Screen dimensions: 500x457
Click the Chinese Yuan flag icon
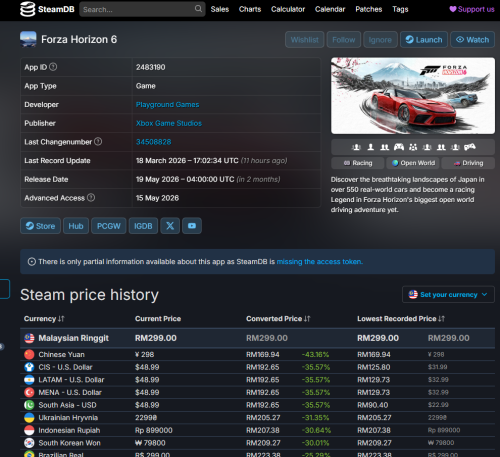[29, 354]
